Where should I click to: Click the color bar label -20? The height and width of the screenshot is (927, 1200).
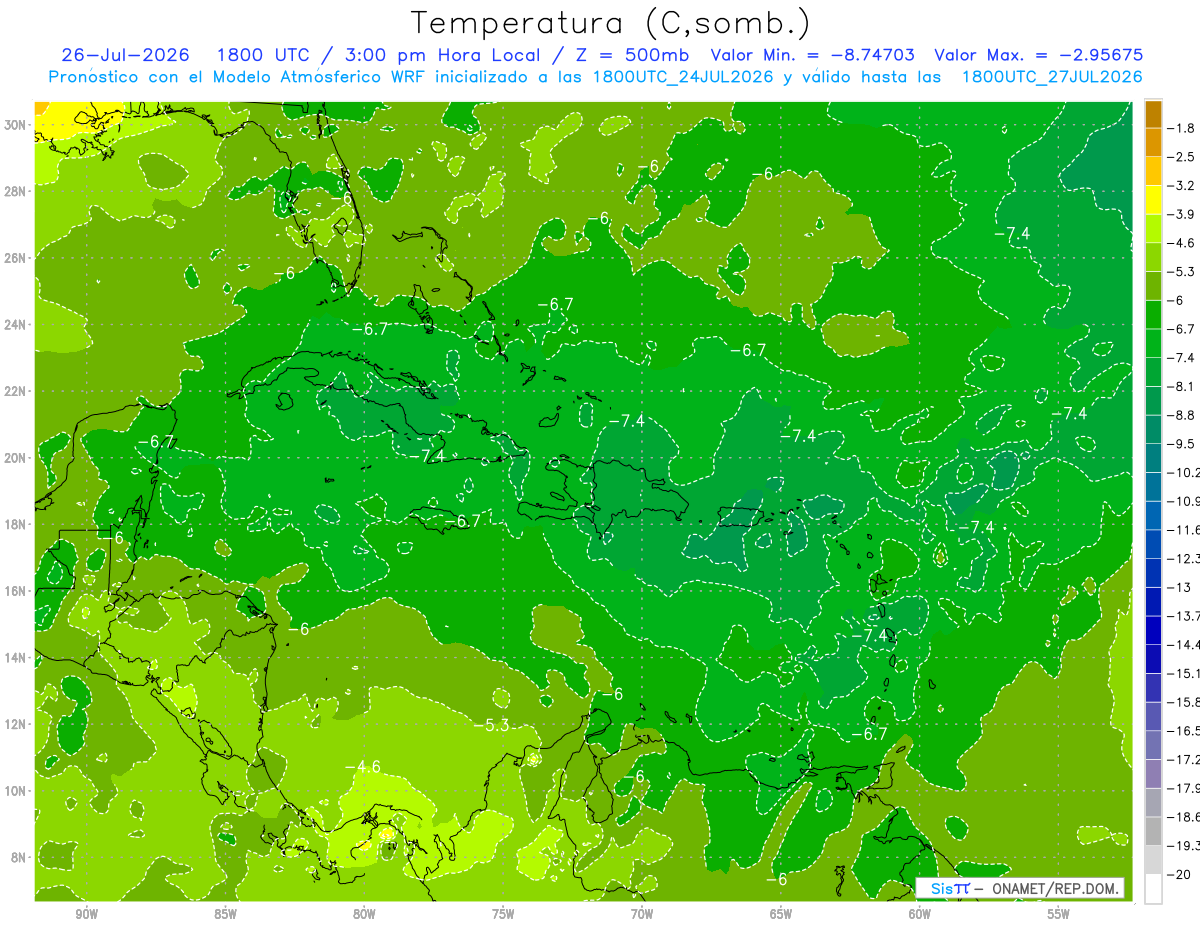click(1179, 875)
